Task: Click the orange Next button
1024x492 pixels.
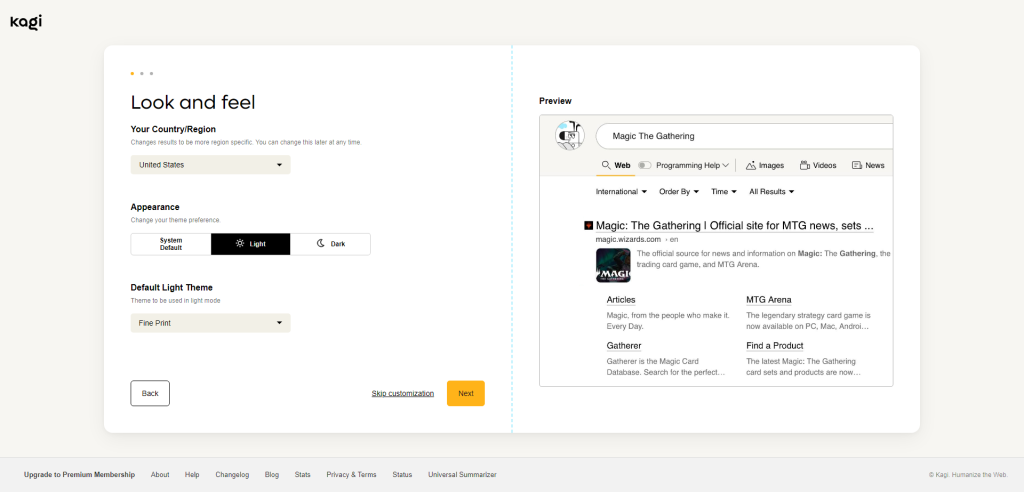Action: point(465,393)
